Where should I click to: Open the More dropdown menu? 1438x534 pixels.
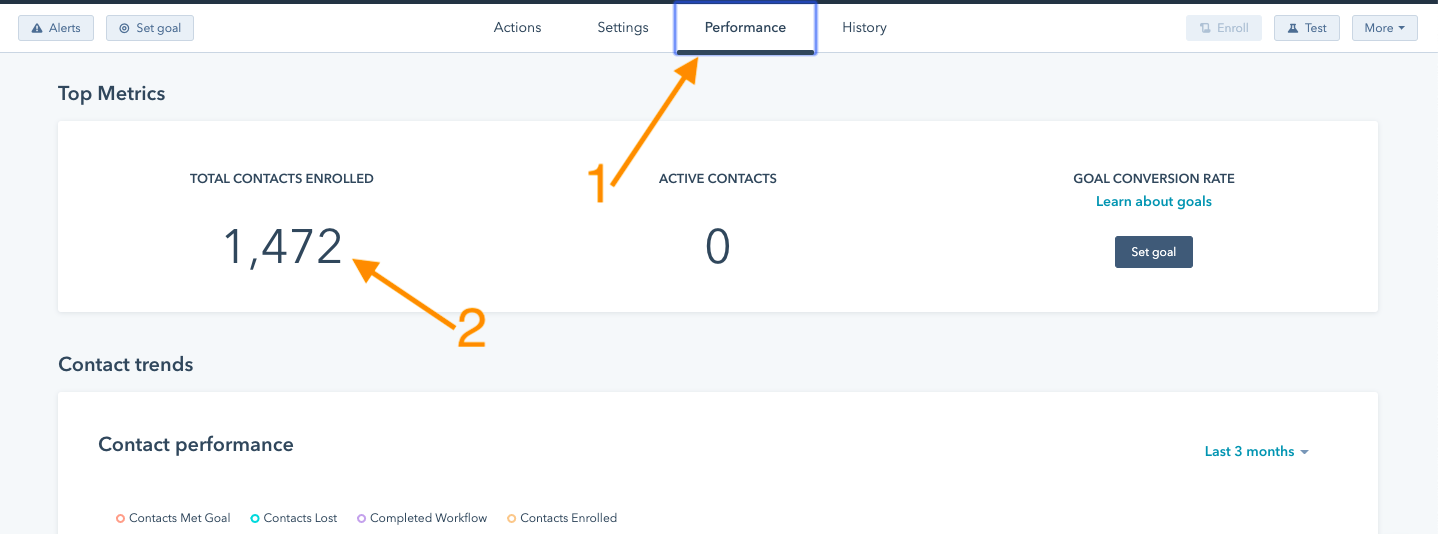1384,28
